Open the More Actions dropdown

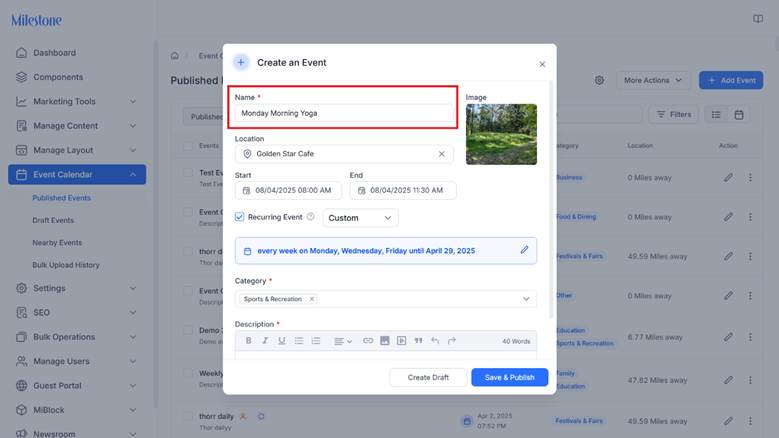pyautogui.click(x=653, y=80)
